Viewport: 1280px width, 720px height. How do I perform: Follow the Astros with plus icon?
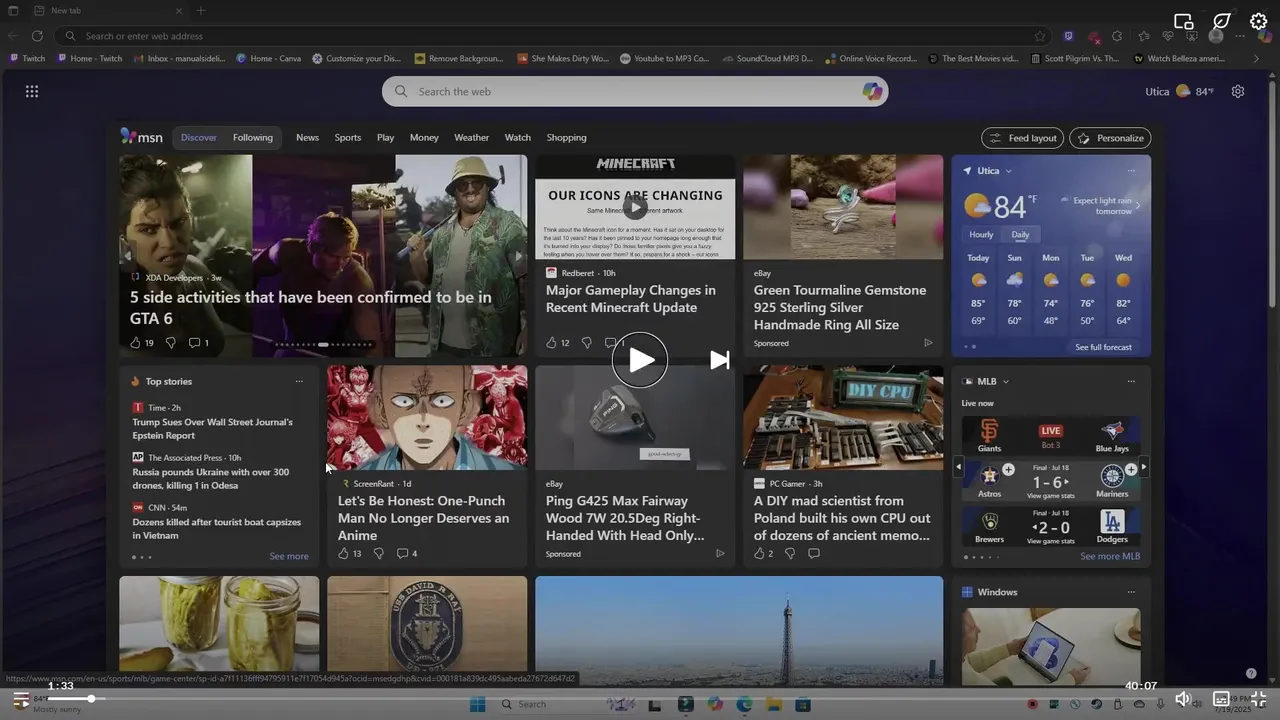1008,469
